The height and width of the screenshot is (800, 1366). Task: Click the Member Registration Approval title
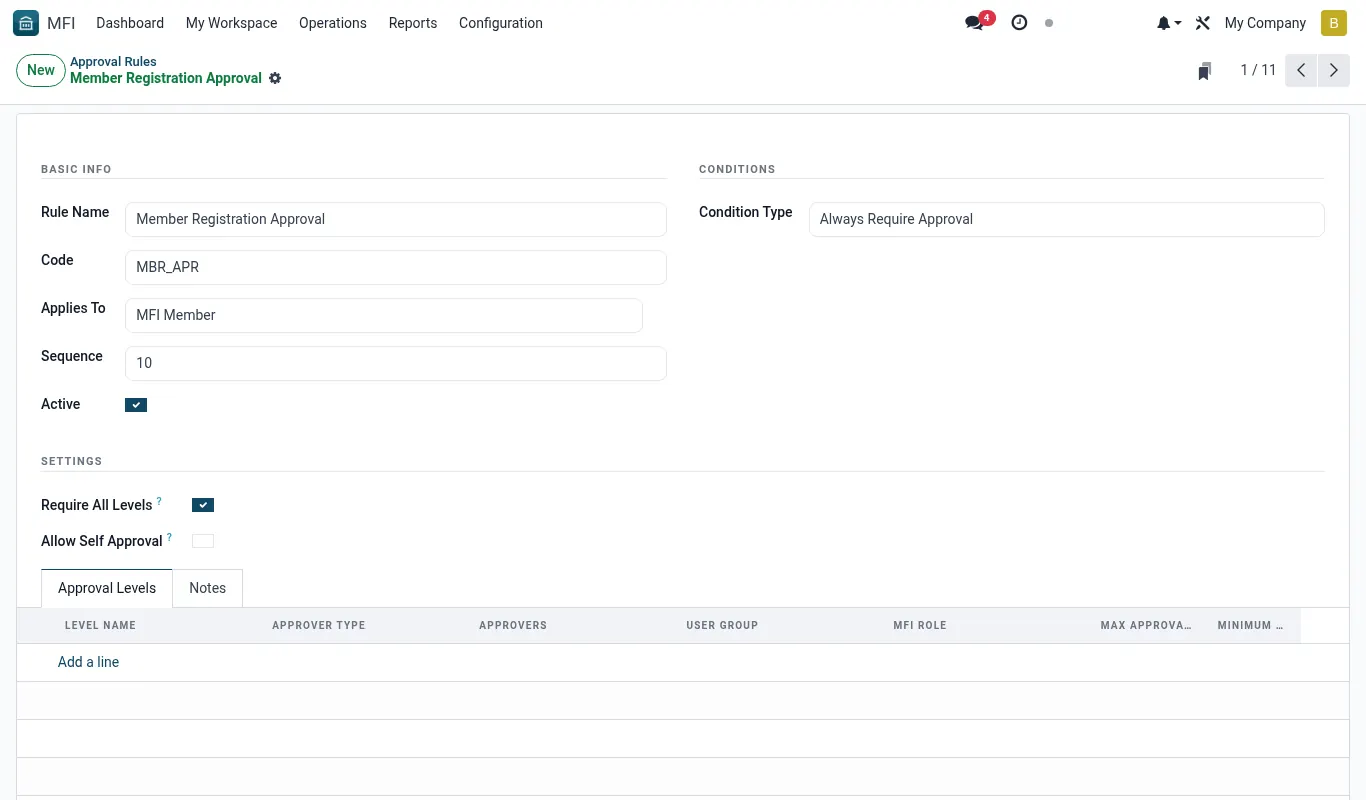tap(166, 78)
